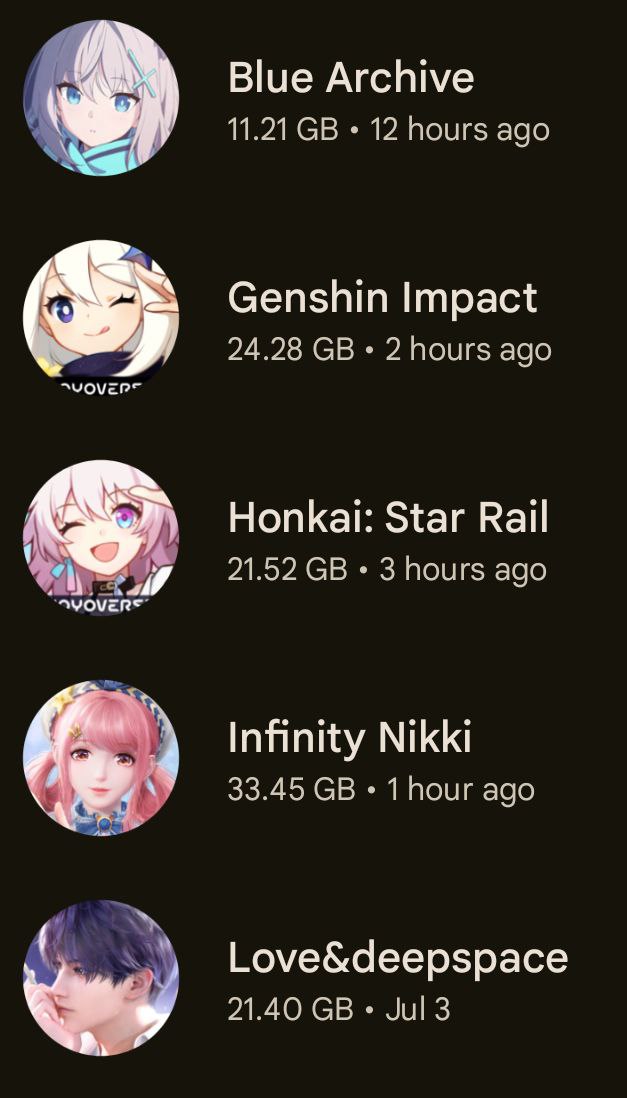Click the 11.21 GB size label
Screen dimensions: 627x1098
(283, 130)
